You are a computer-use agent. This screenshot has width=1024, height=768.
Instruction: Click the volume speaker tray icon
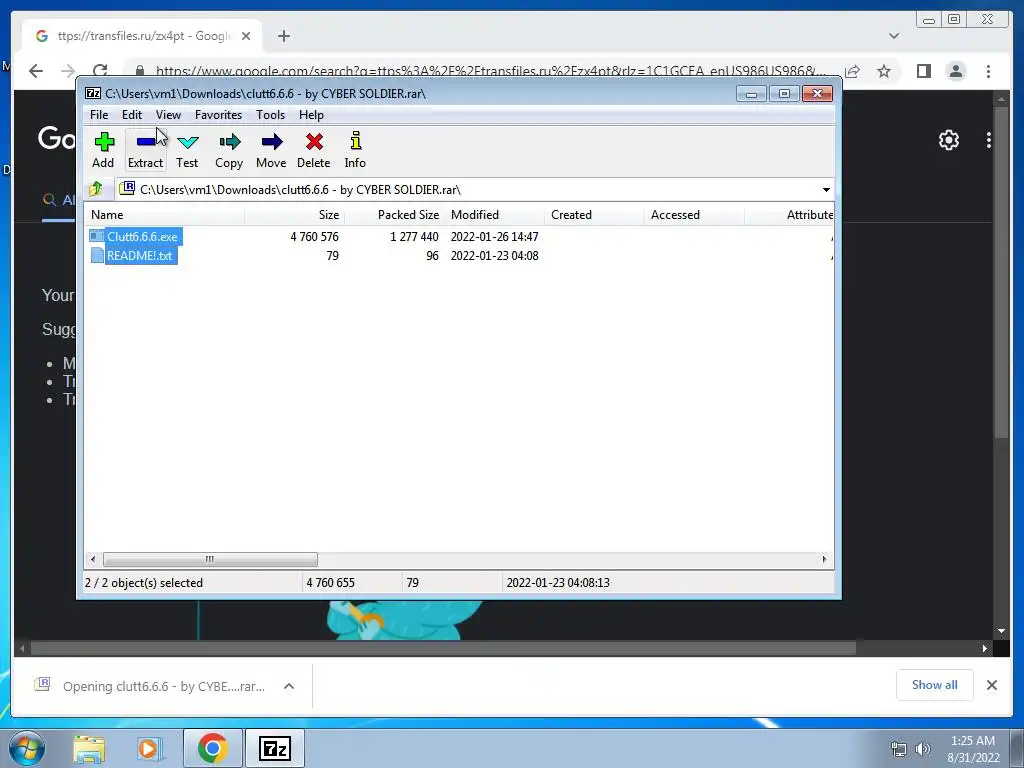coord(923,748)
